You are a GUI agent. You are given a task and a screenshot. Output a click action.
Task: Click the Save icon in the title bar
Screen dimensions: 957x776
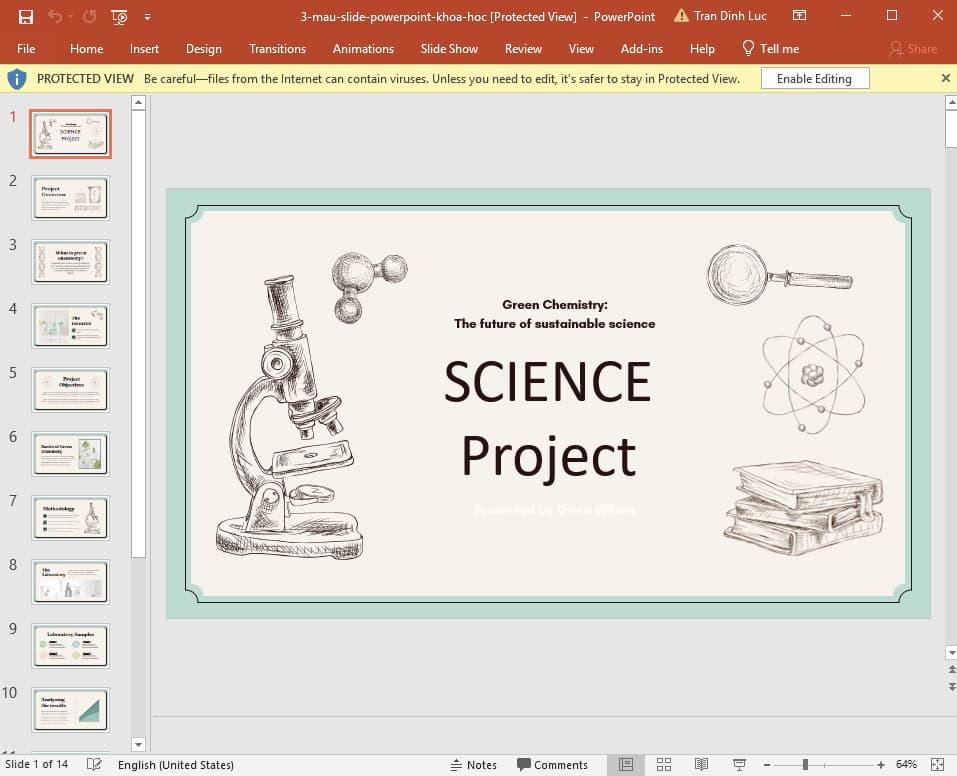(26, 16)
